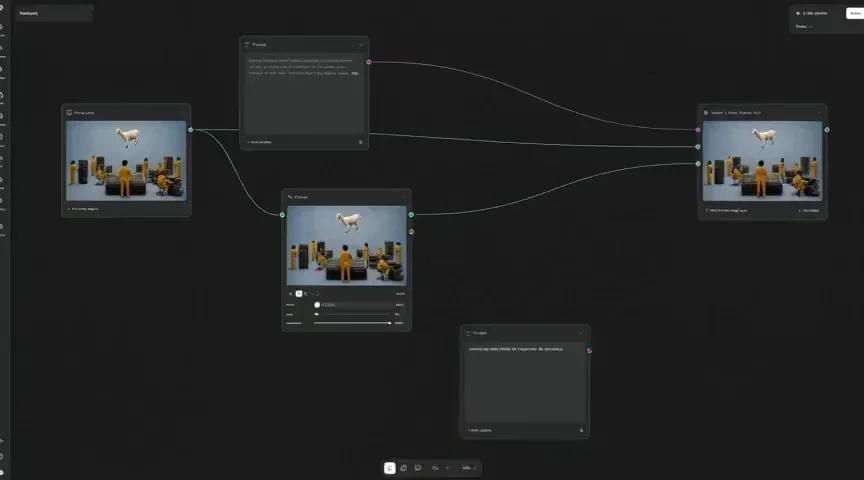Image resolution: width=864 pixels, height=480 pixels.
Task: Click the first tool icon below the center node canvas
Action: tap(291, 294)
